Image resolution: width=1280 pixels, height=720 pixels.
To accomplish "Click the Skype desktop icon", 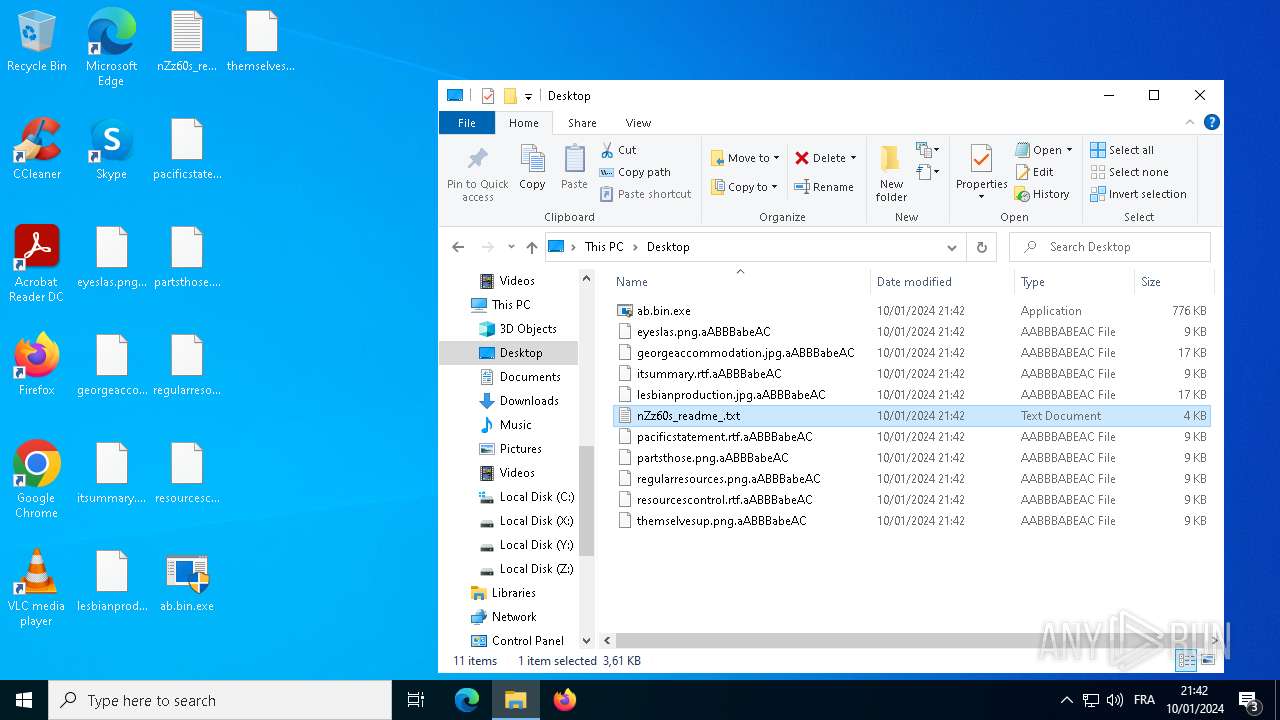I will [111, 150].
